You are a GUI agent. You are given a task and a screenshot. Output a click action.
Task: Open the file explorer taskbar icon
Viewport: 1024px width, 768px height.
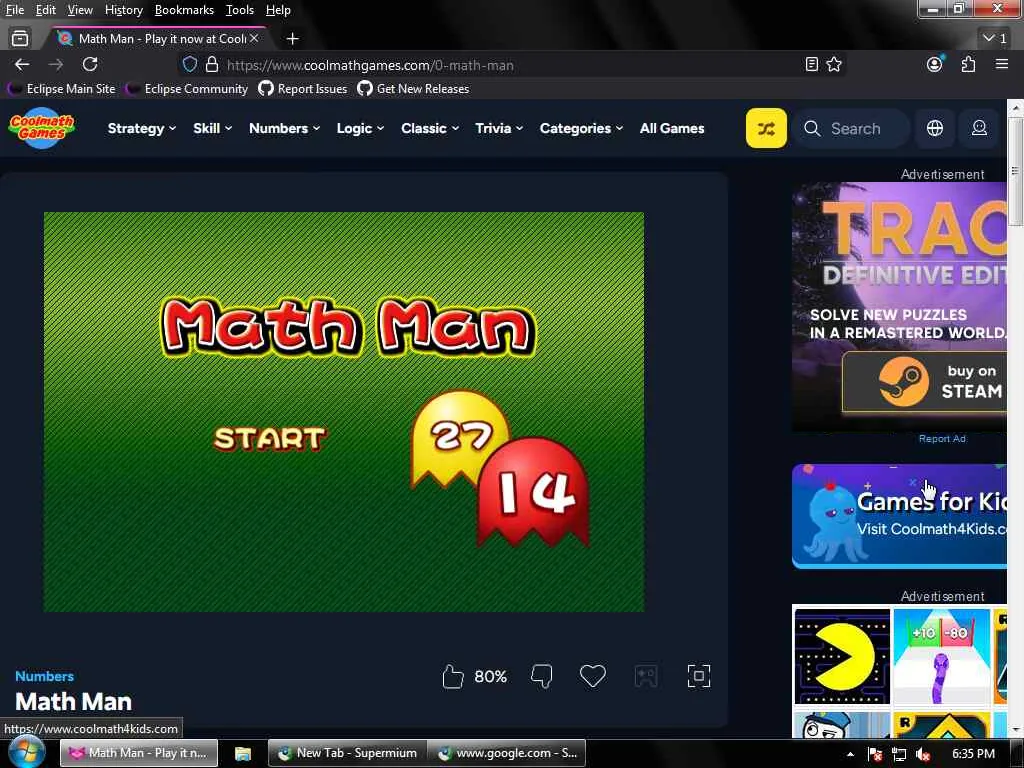click(243, 753)
